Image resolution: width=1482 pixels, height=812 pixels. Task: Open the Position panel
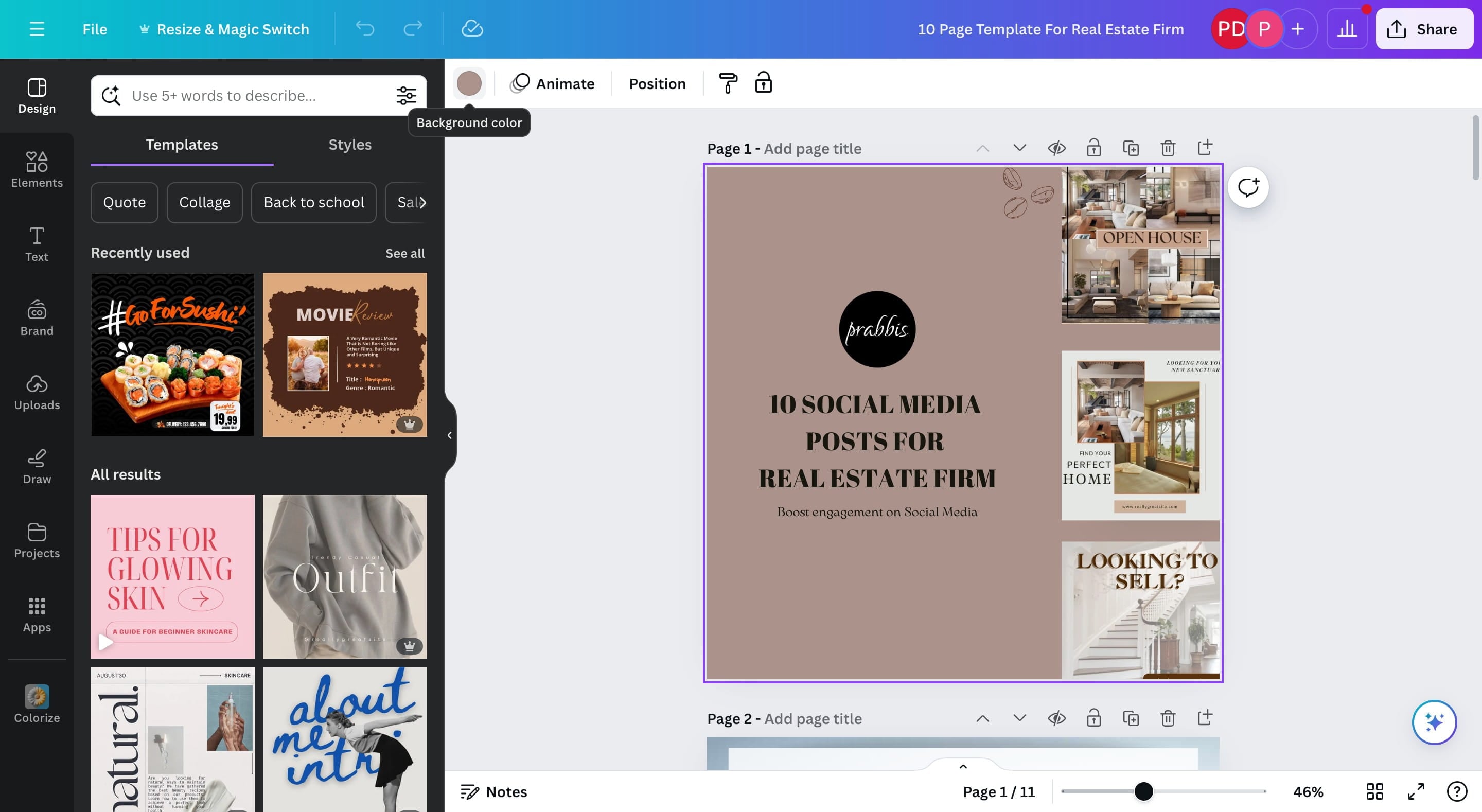coord(657,83)
